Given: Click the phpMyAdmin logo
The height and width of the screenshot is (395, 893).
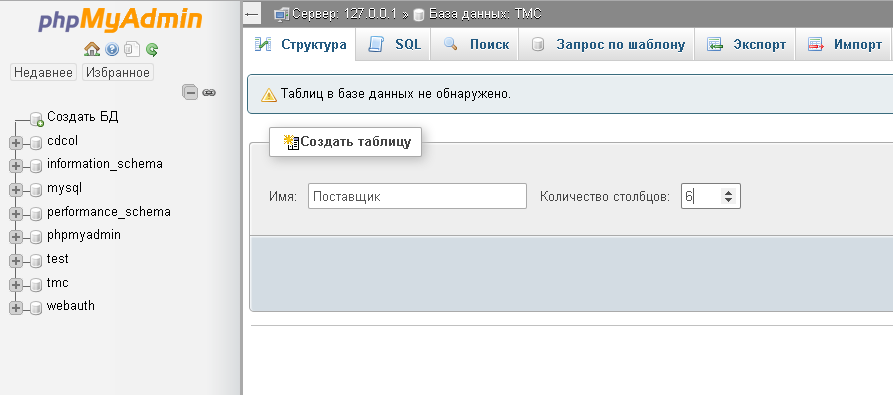Looking at the screenshot, I should [120, 20].
